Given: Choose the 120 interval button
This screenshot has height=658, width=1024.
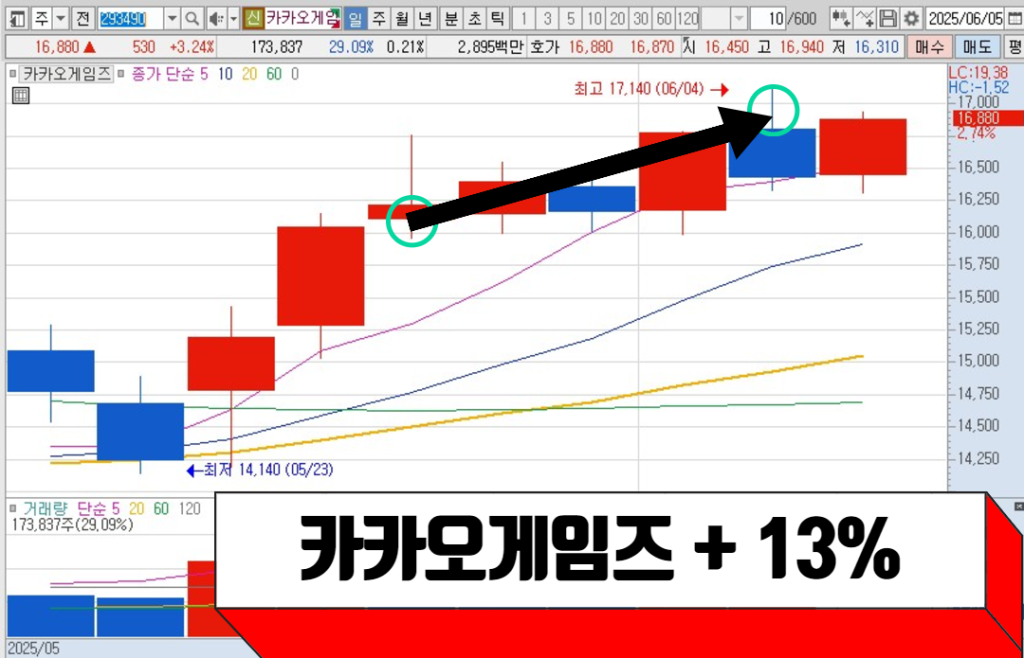Looking at the screenshot, I should tap(687, 19).
